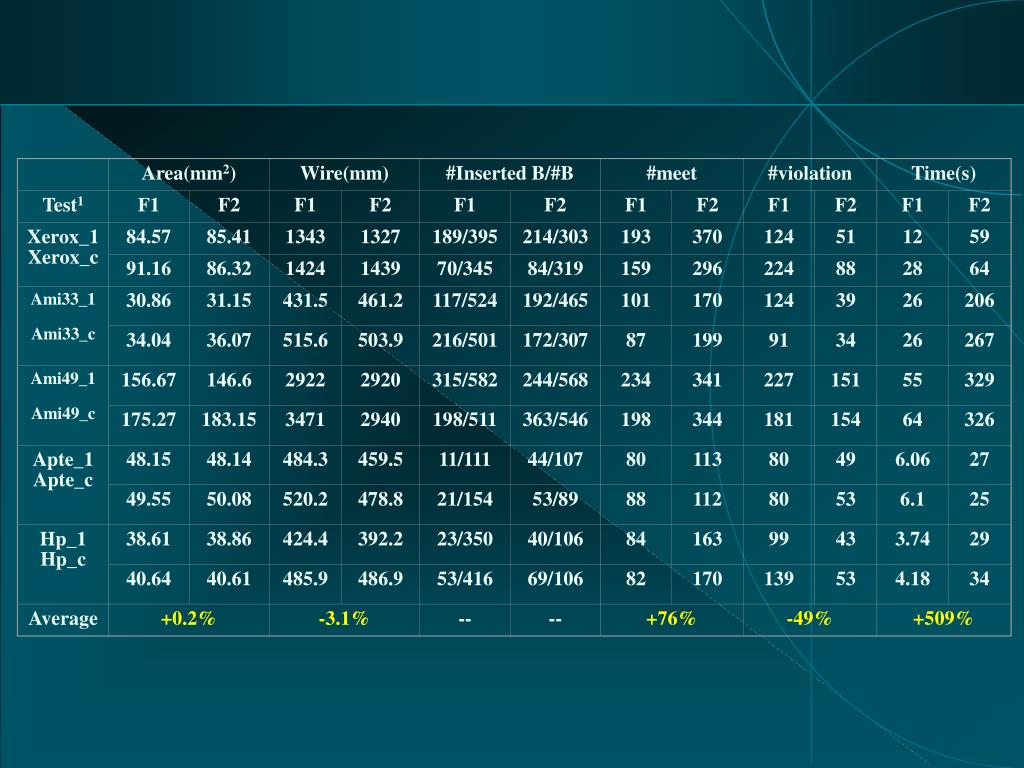Click the "Ami33_1" row label
The image size is (1024, 768).
[x=63, y=300]
